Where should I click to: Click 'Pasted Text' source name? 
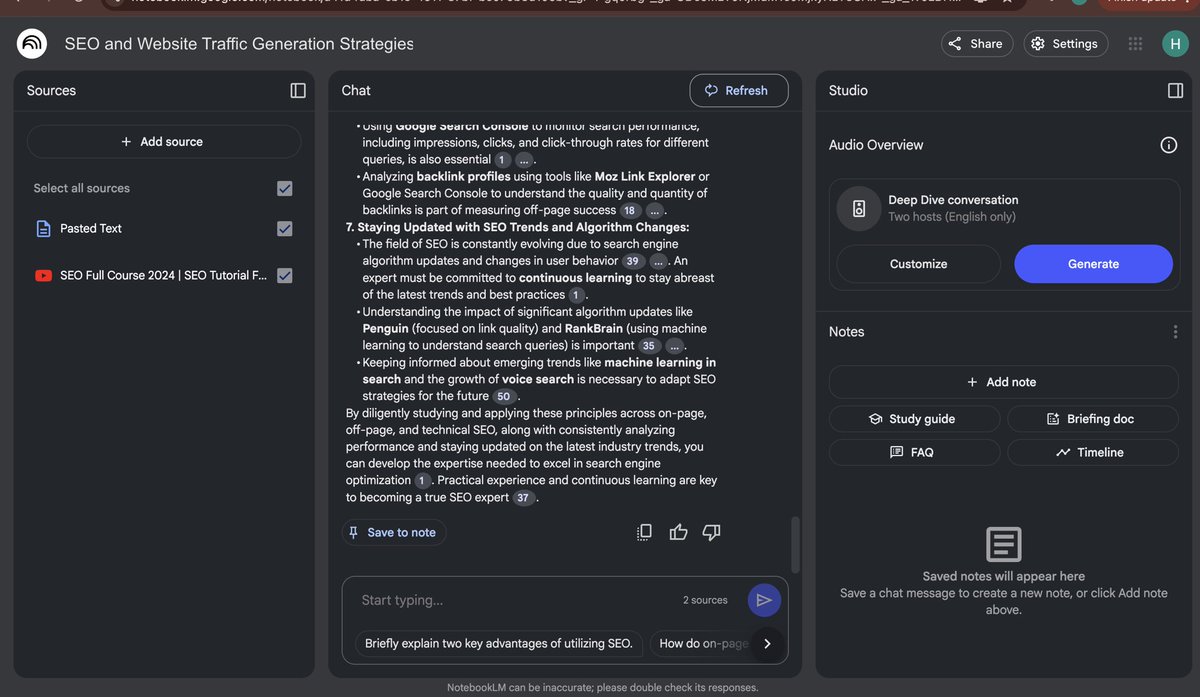pyautogui.click(x=91, y=229)
